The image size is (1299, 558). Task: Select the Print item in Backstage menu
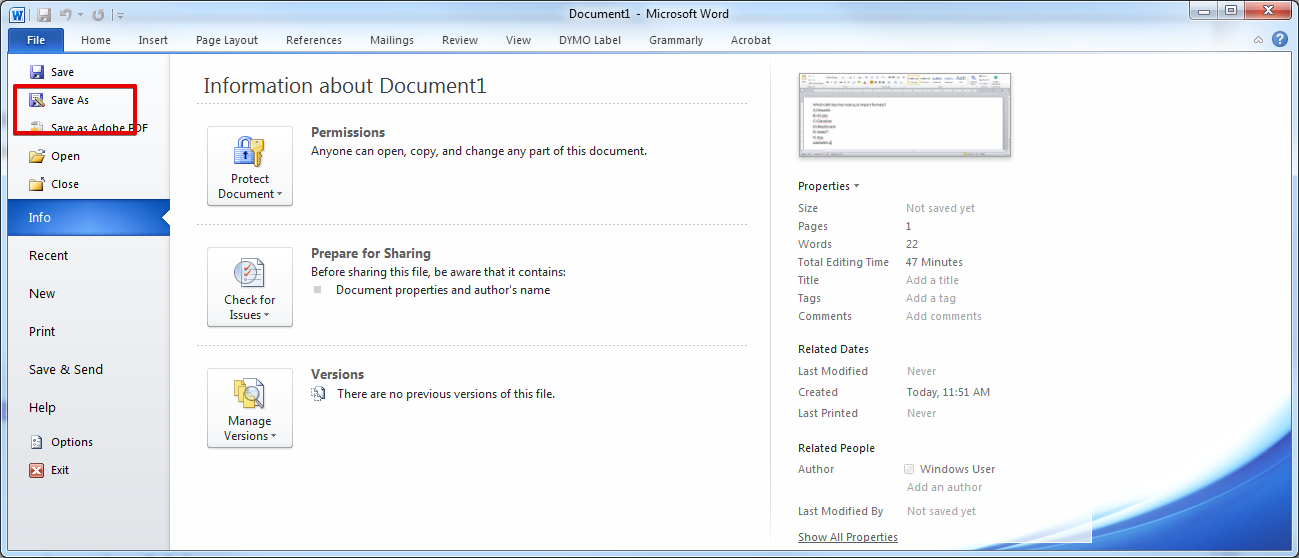[42, 332]
